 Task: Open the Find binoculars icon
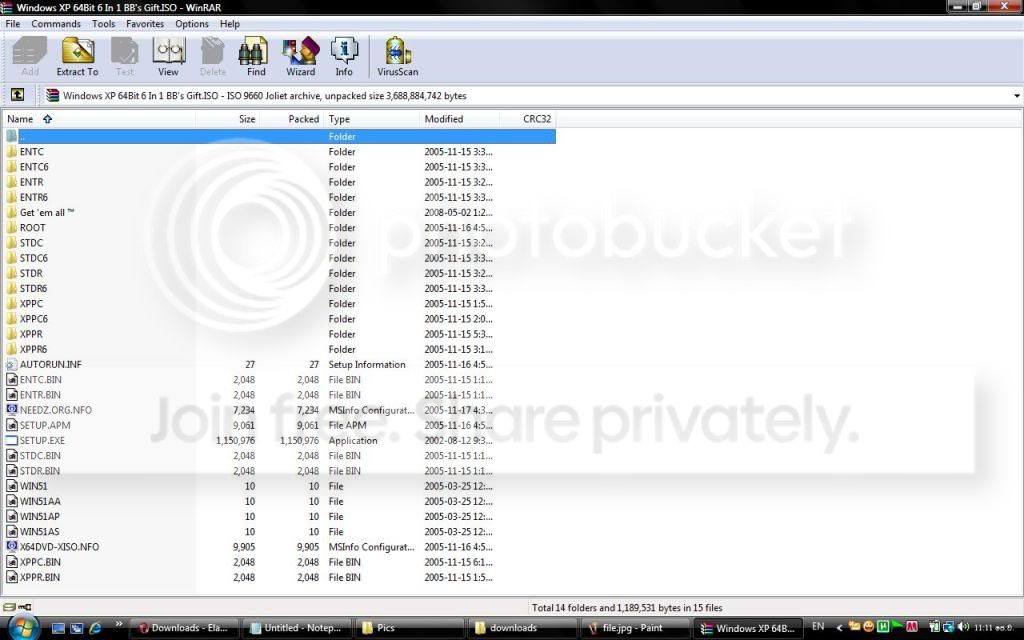(255, 56)
